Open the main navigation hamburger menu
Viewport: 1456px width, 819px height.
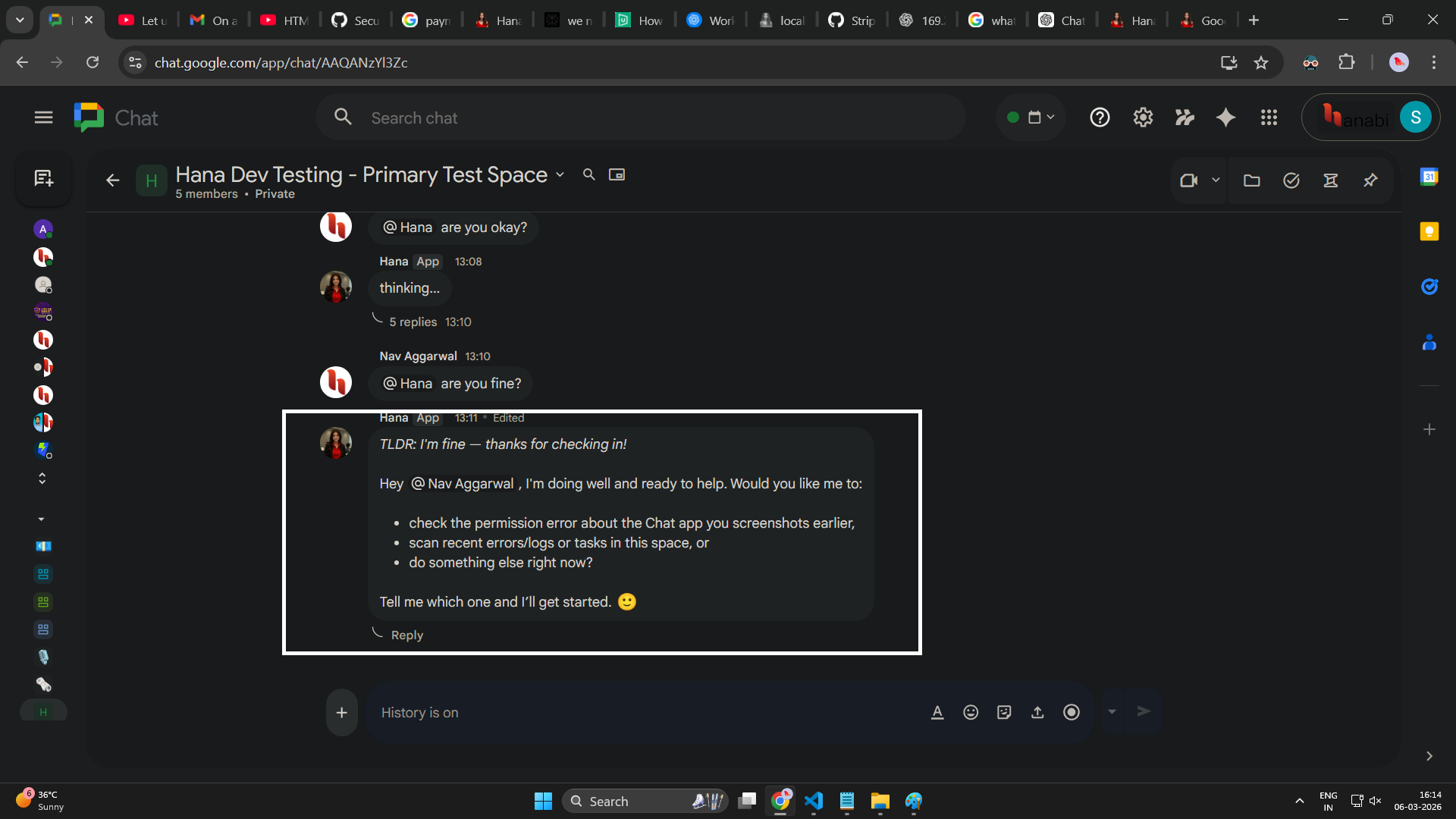pos(43,118)
